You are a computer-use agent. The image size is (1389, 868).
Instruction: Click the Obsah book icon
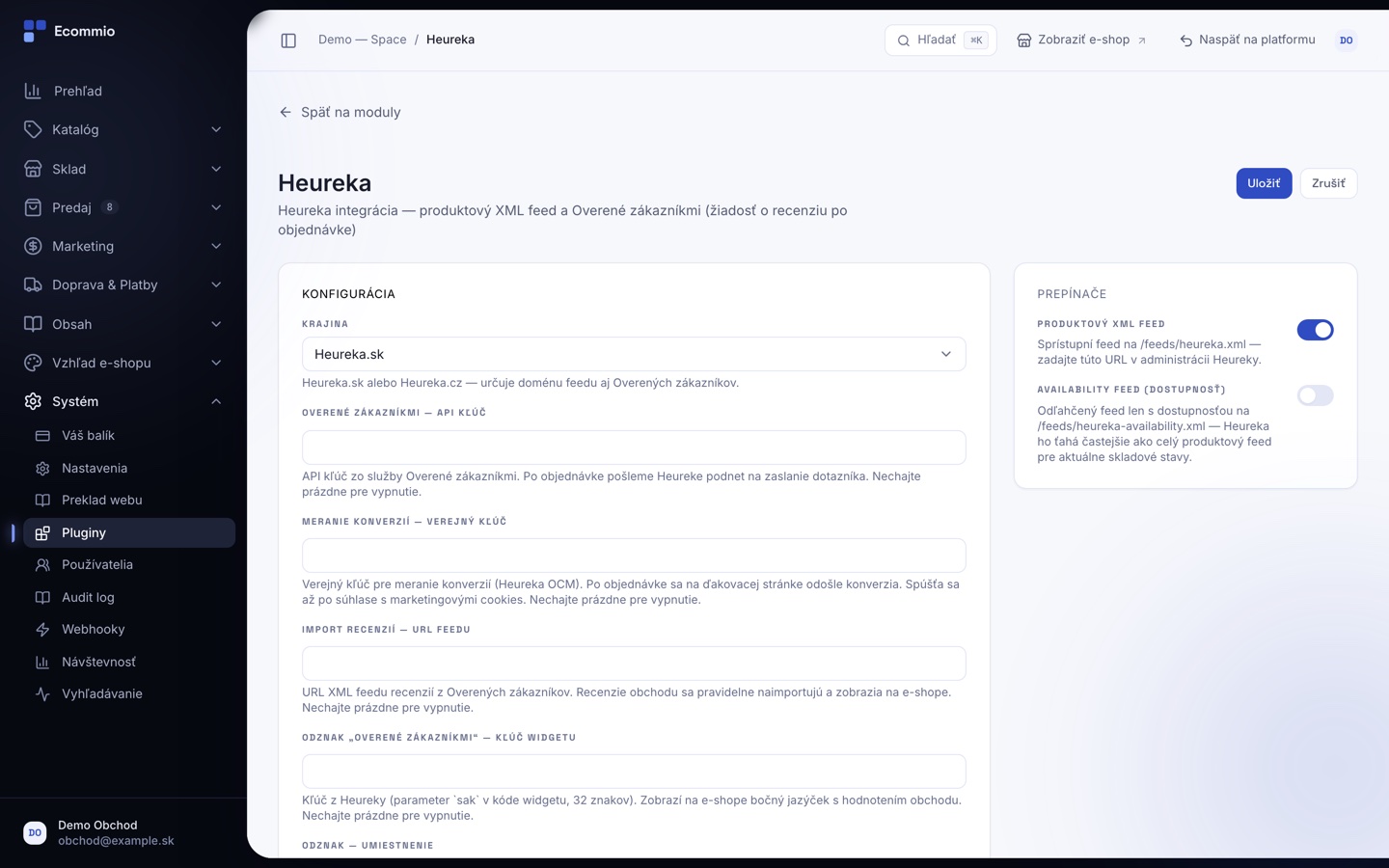(x=33, y=324)
